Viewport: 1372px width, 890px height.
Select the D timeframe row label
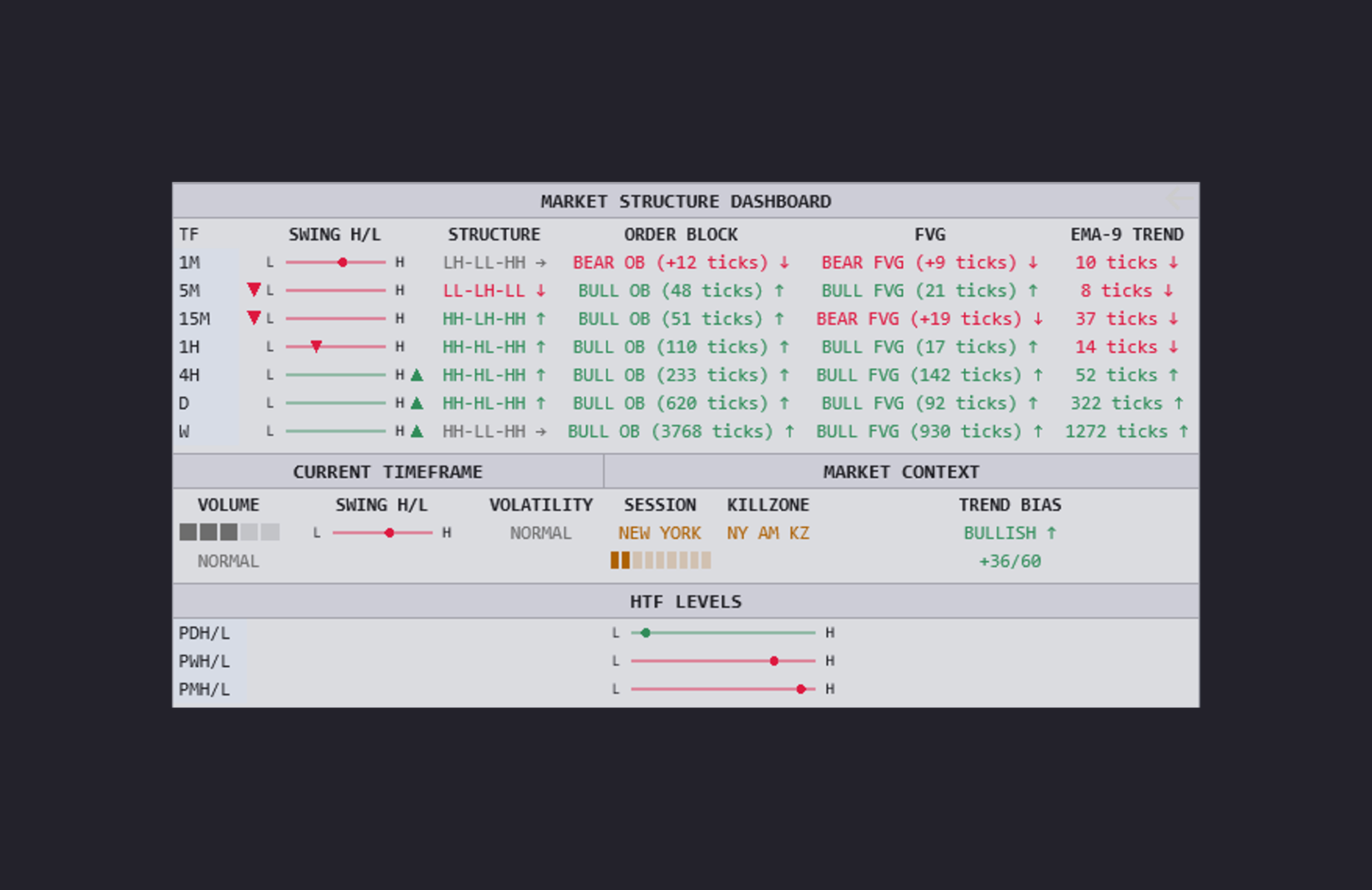coord(184,403)
